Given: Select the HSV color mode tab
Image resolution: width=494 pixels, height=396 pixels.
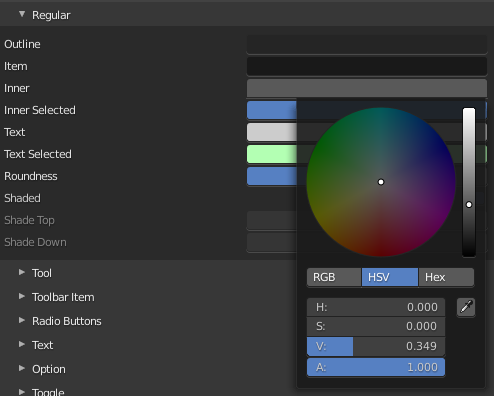Looking at the screenshot, I should pos(390,277).
